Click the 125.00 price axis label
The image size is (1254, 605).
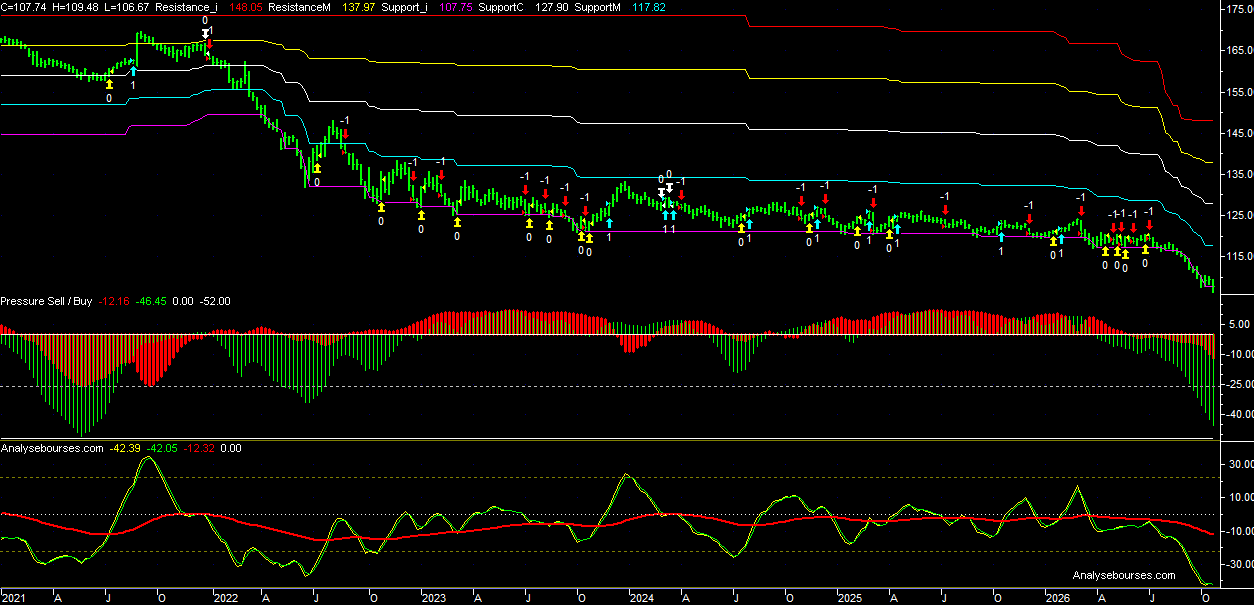(1239, 215)
